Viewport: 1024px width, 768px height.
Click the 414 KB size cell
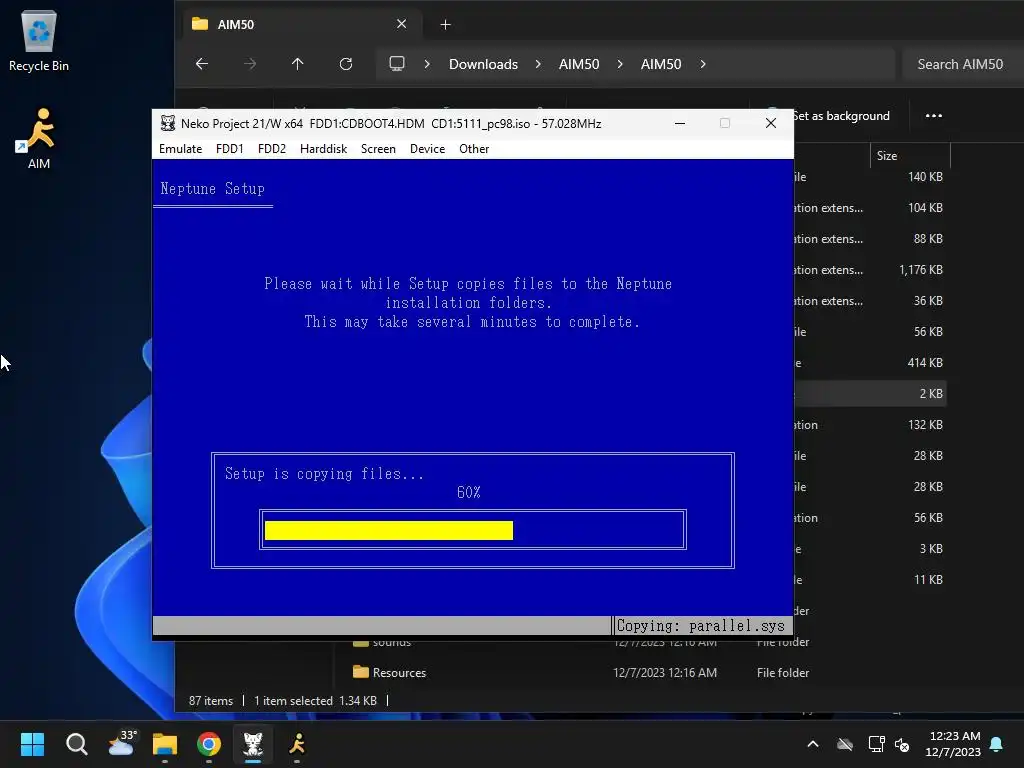point(925,362)
